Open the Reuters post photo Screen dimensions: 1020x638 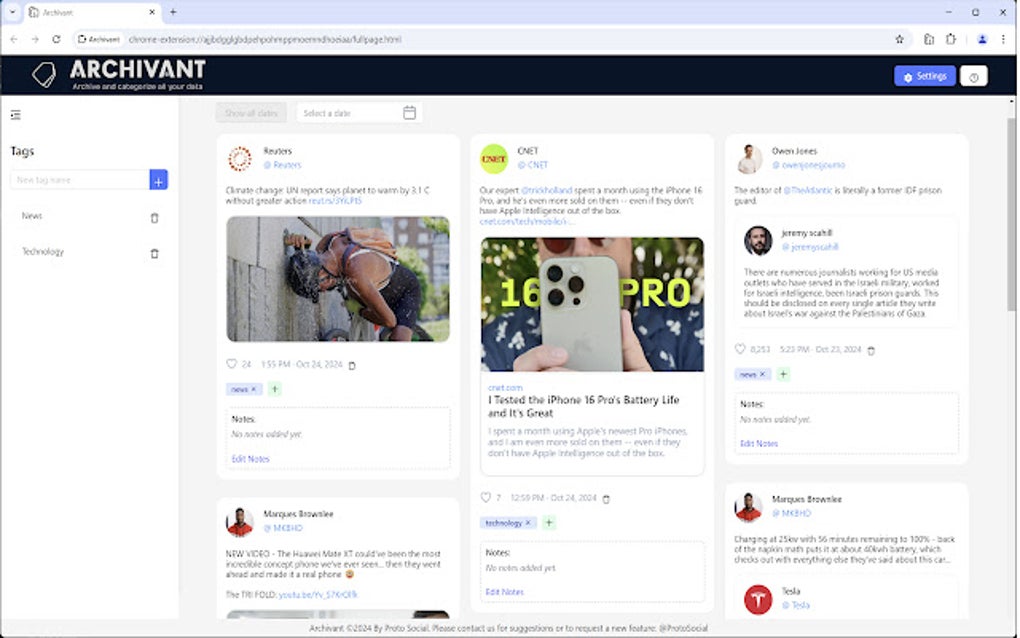(x=338, y=279)
